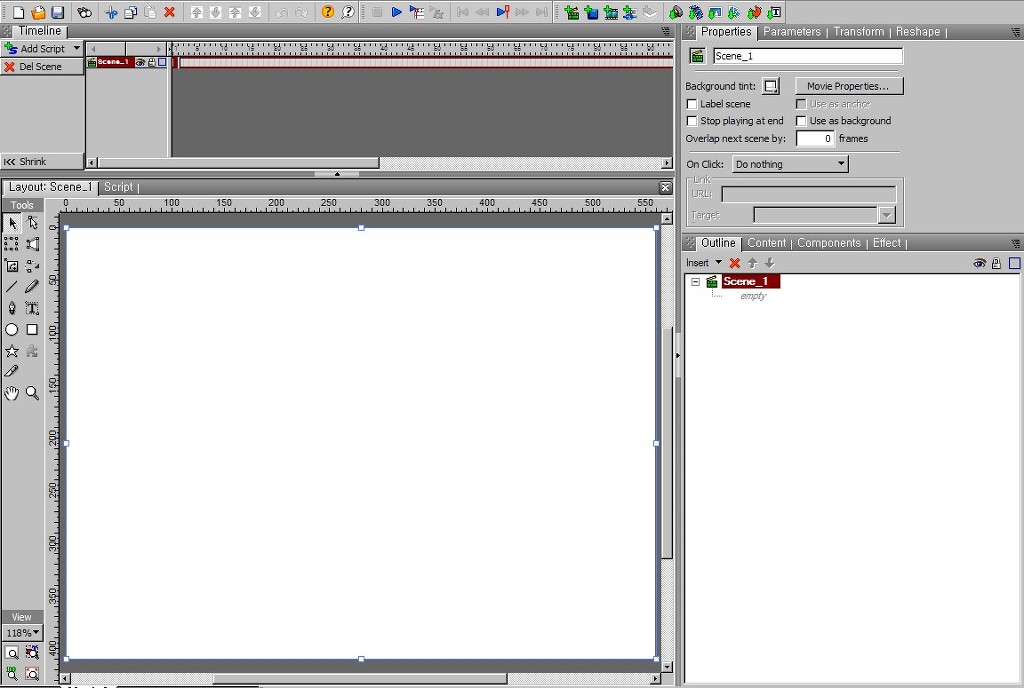Viewport: 1024px width, 688px height.
Task: Collapse the Scene_1 tree node
Action: click(x=696, y=282)
